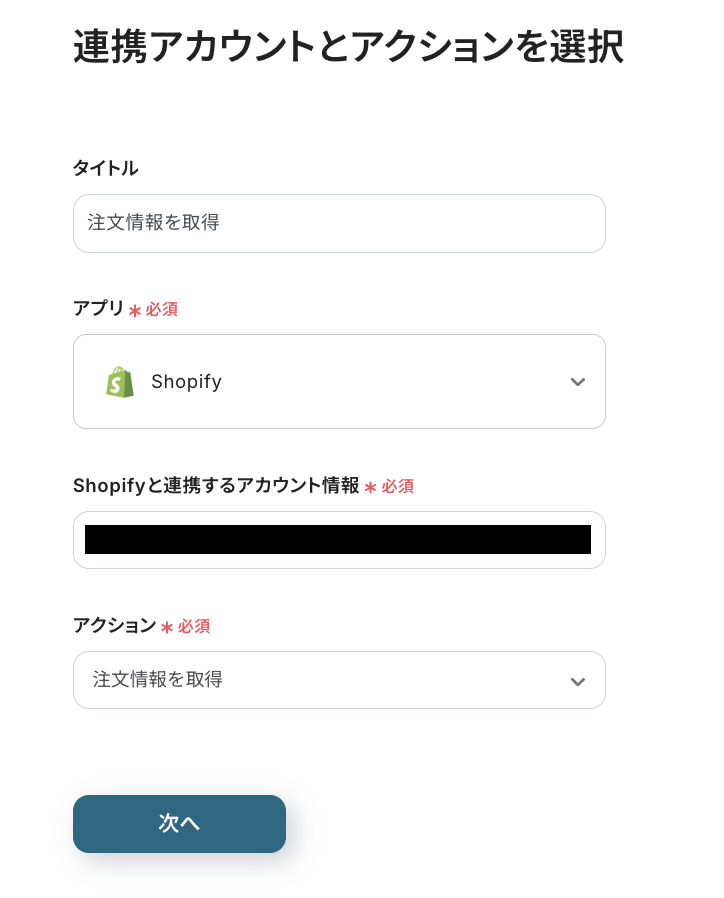Focus the タイトル input field
Image resolution: width=724 pixels, height=898 pixels.
tap(339, 223)
